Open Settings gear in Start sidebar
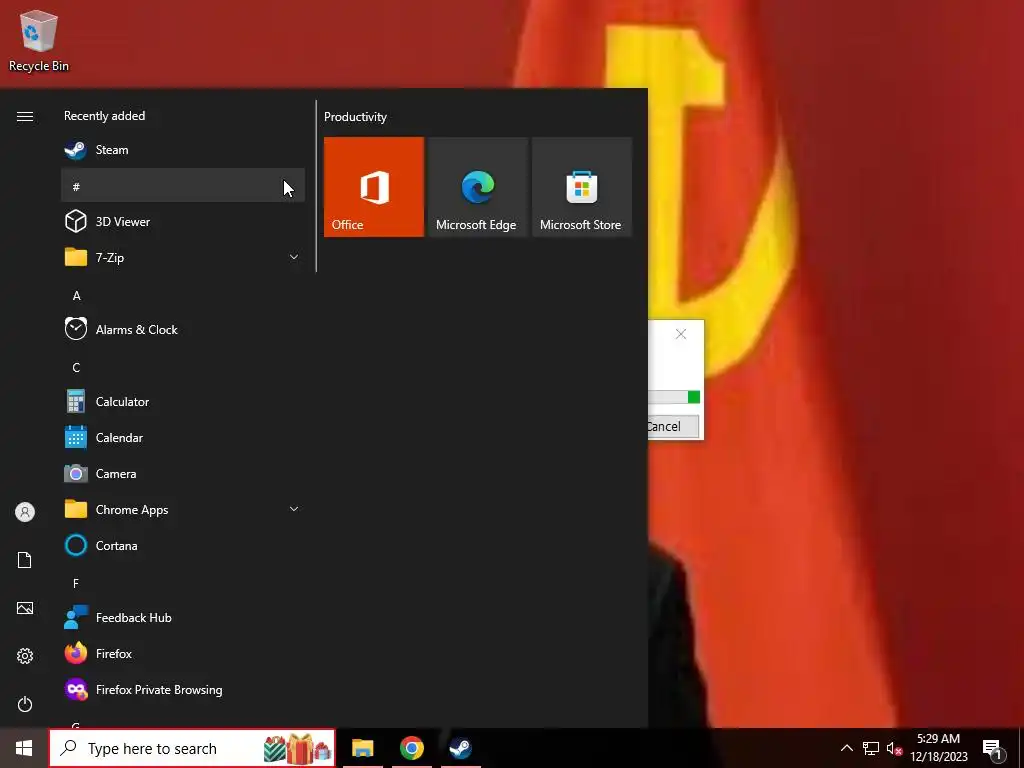 point(25,656)
